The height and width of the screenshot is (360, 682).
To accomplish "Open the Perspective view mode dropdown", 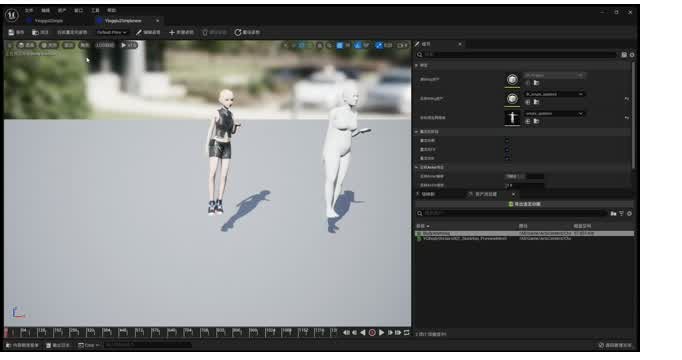I will pyautogui.click(x=26, y=45).
